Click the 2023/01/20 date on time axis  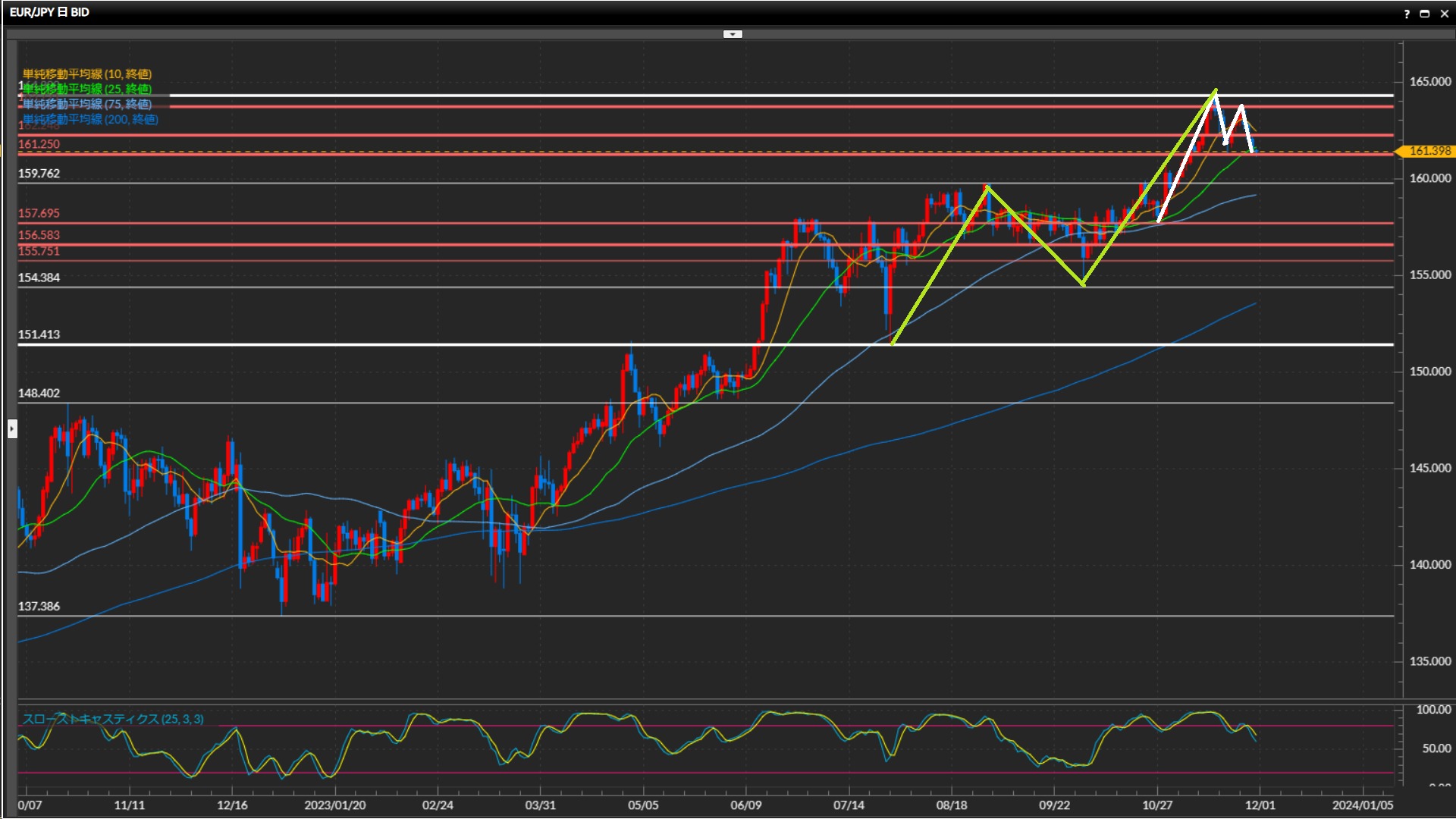[x=334, y=805]
